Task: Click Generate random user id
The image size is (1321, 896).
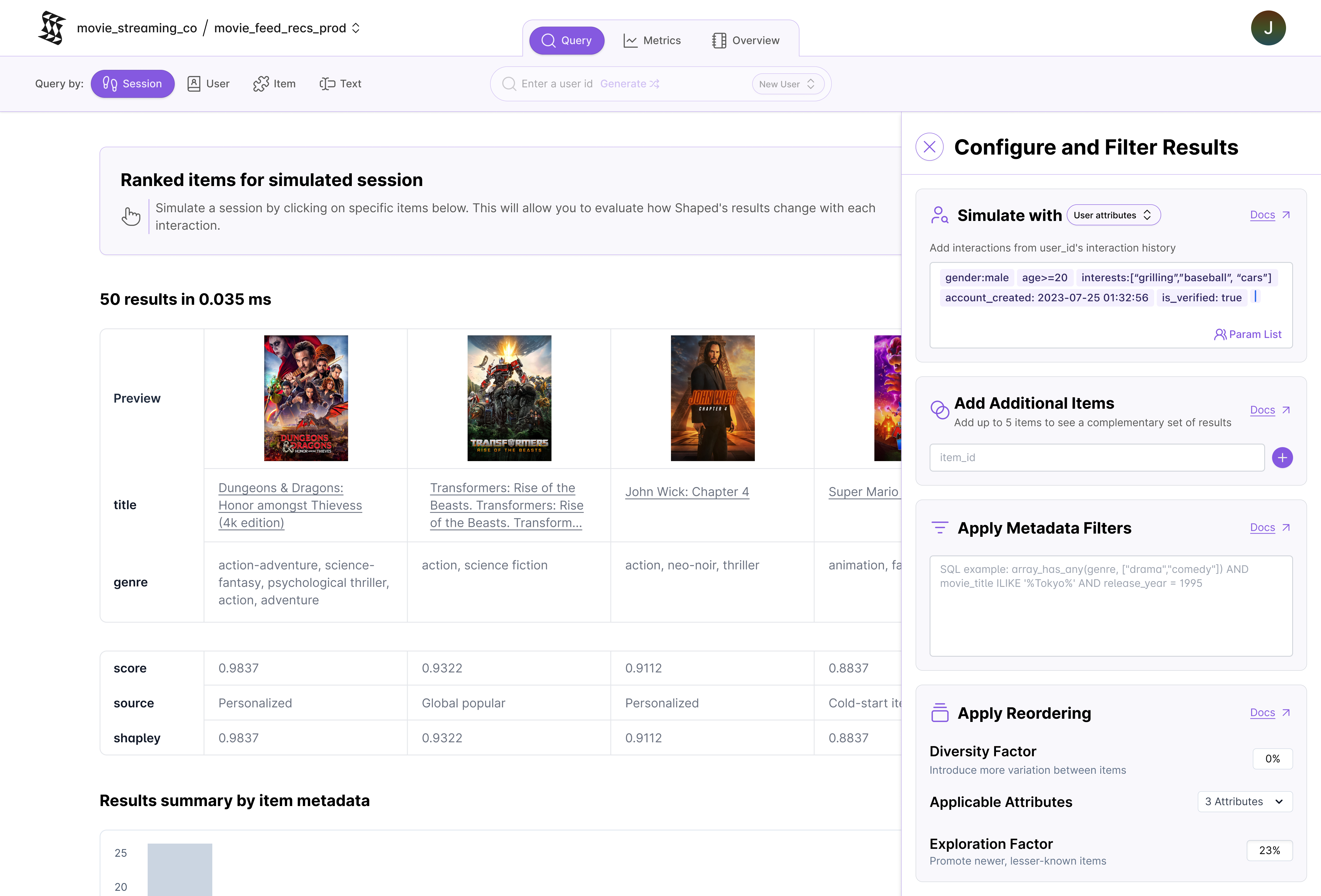Action: tap(630, 84)
